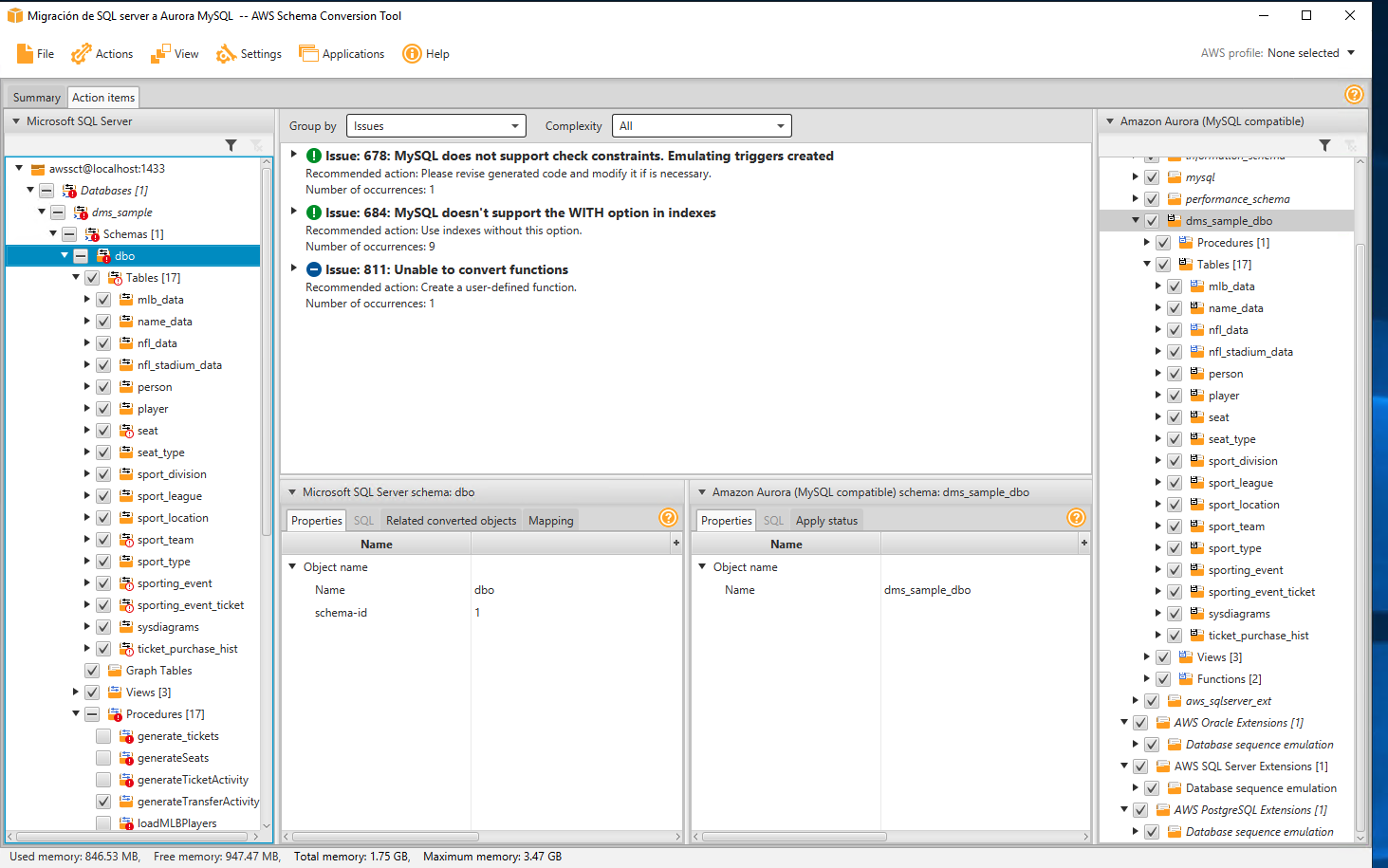Open the File menu
This screenshot has width=1388, height=868.
click(35, 54)
